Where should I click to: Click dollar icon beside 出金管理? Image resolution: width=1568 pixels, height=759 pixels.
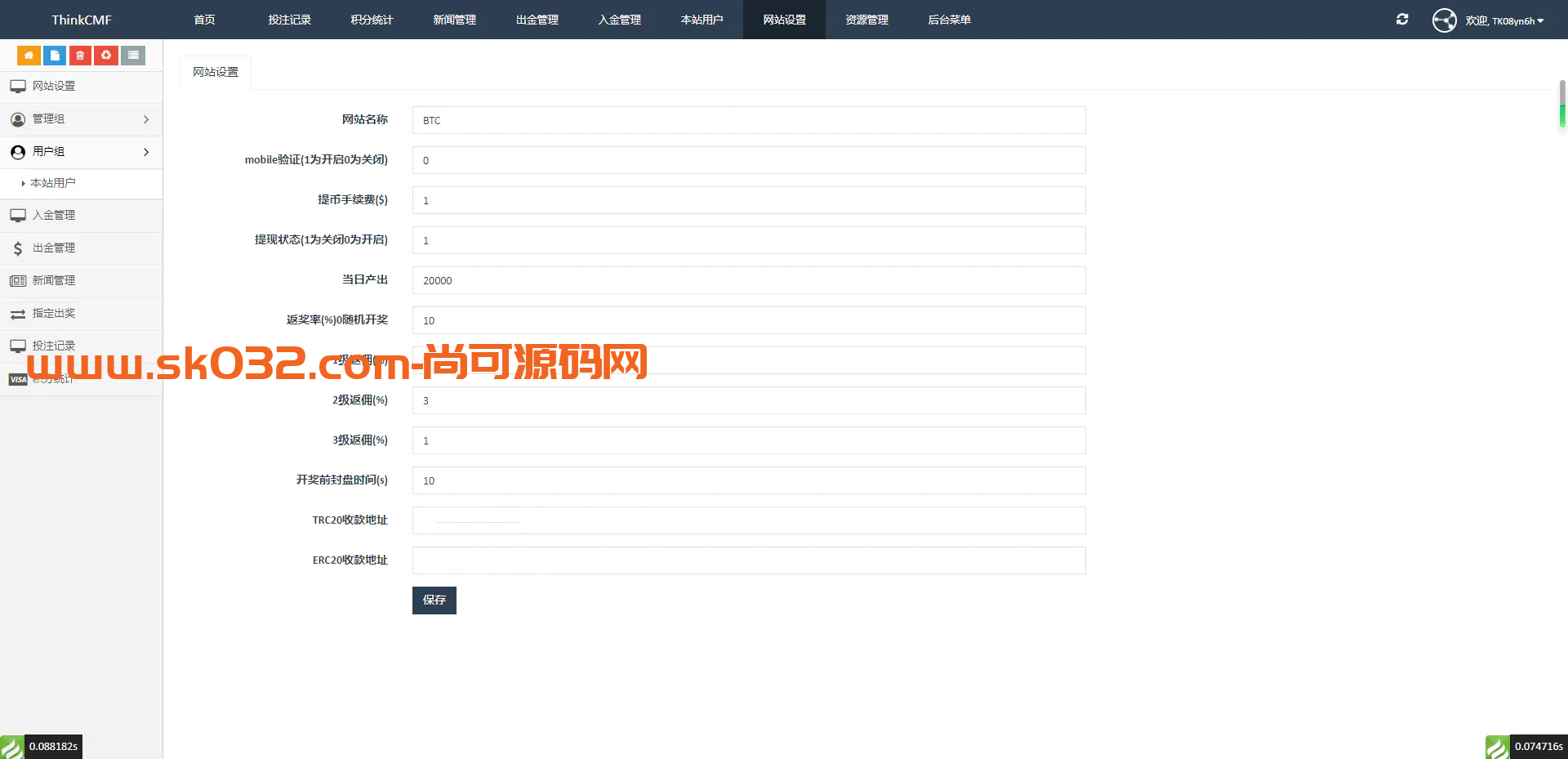[x=18, y=248]
